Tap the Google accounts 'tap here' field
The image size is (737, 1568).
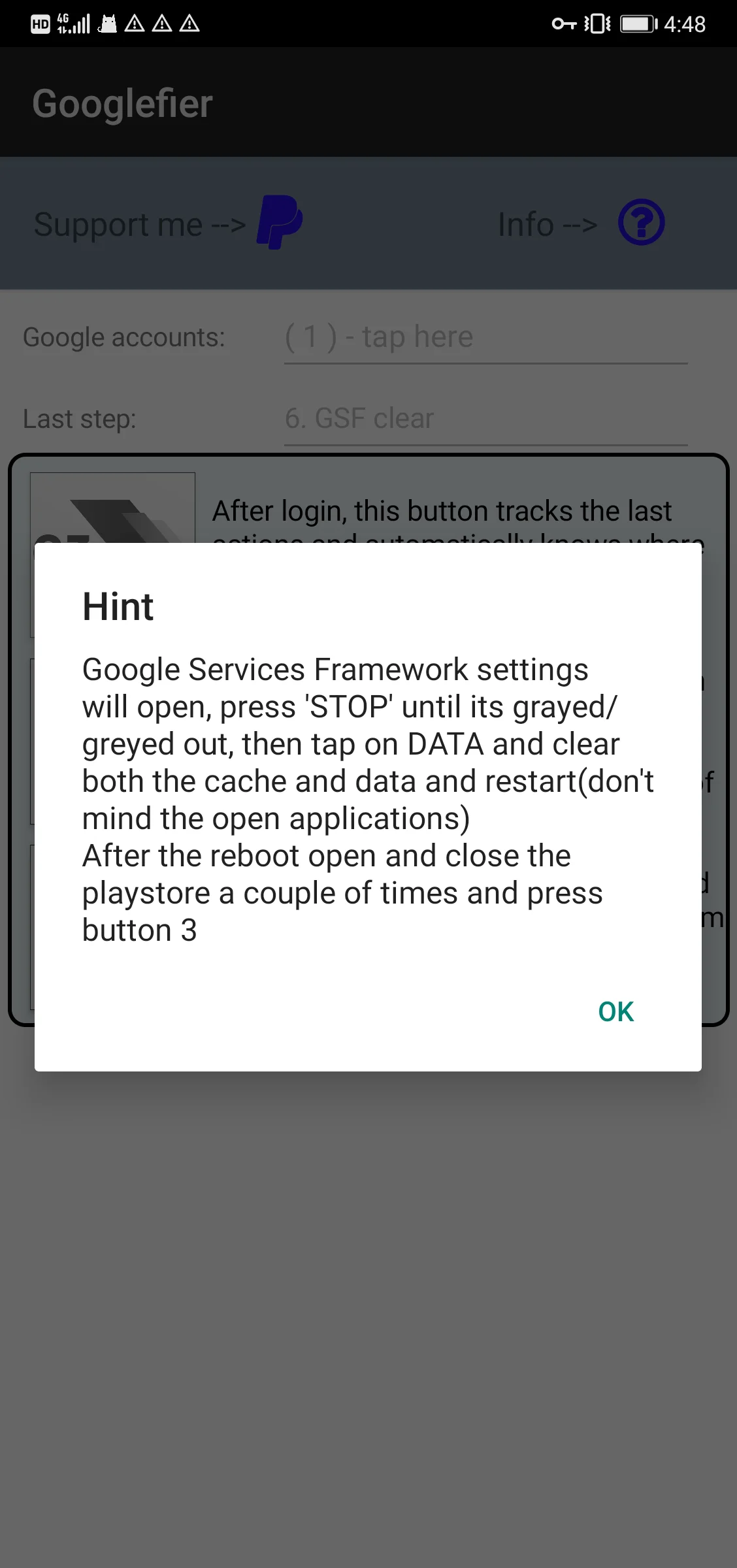[485, 338]
